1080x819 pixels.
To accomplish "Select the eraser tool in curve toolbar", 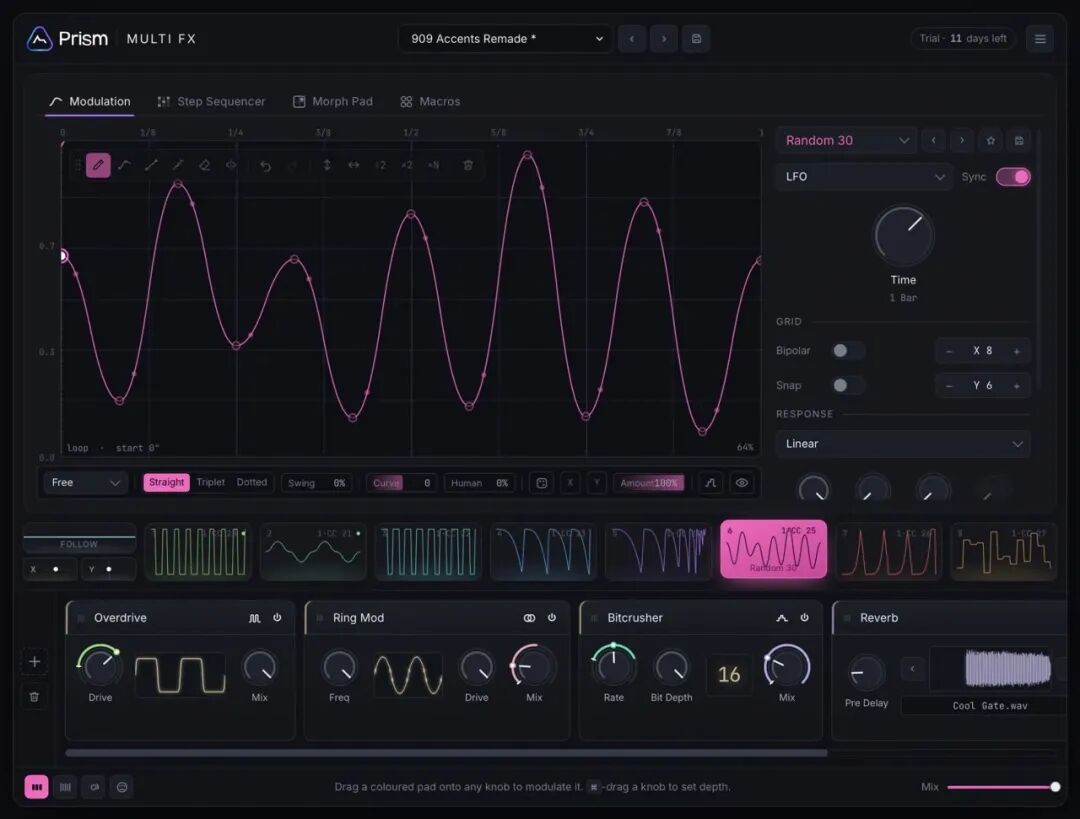I will (205, 165).
